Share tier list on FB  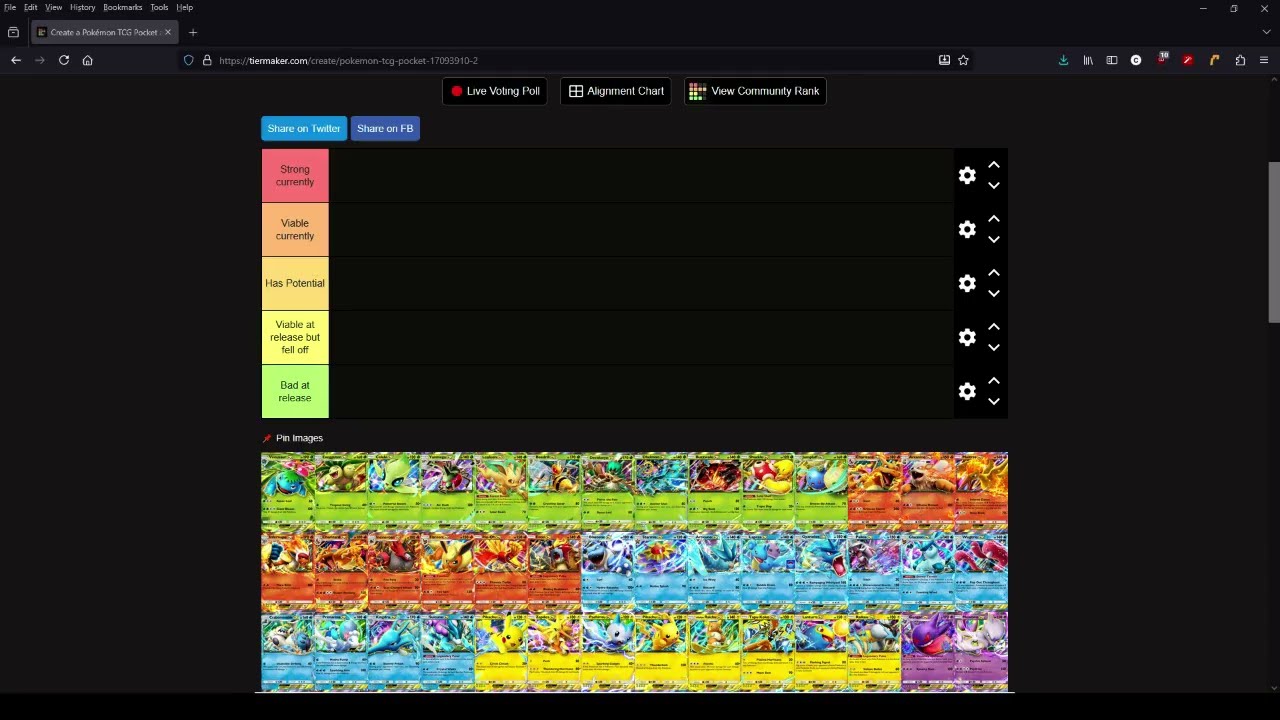click(x=385, y=128)
